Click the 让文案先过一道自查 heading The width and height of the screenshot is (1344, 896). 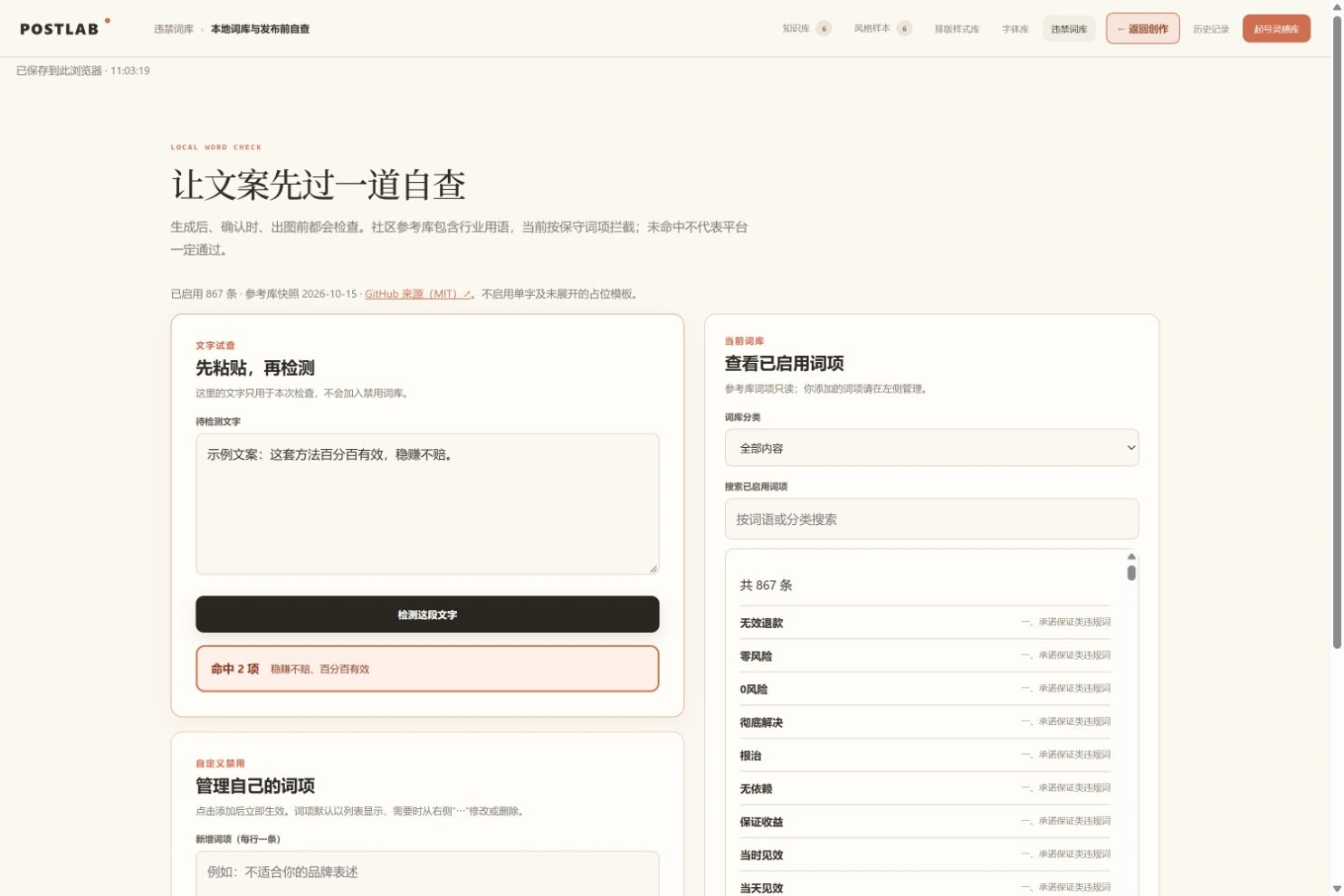point(319,186)
